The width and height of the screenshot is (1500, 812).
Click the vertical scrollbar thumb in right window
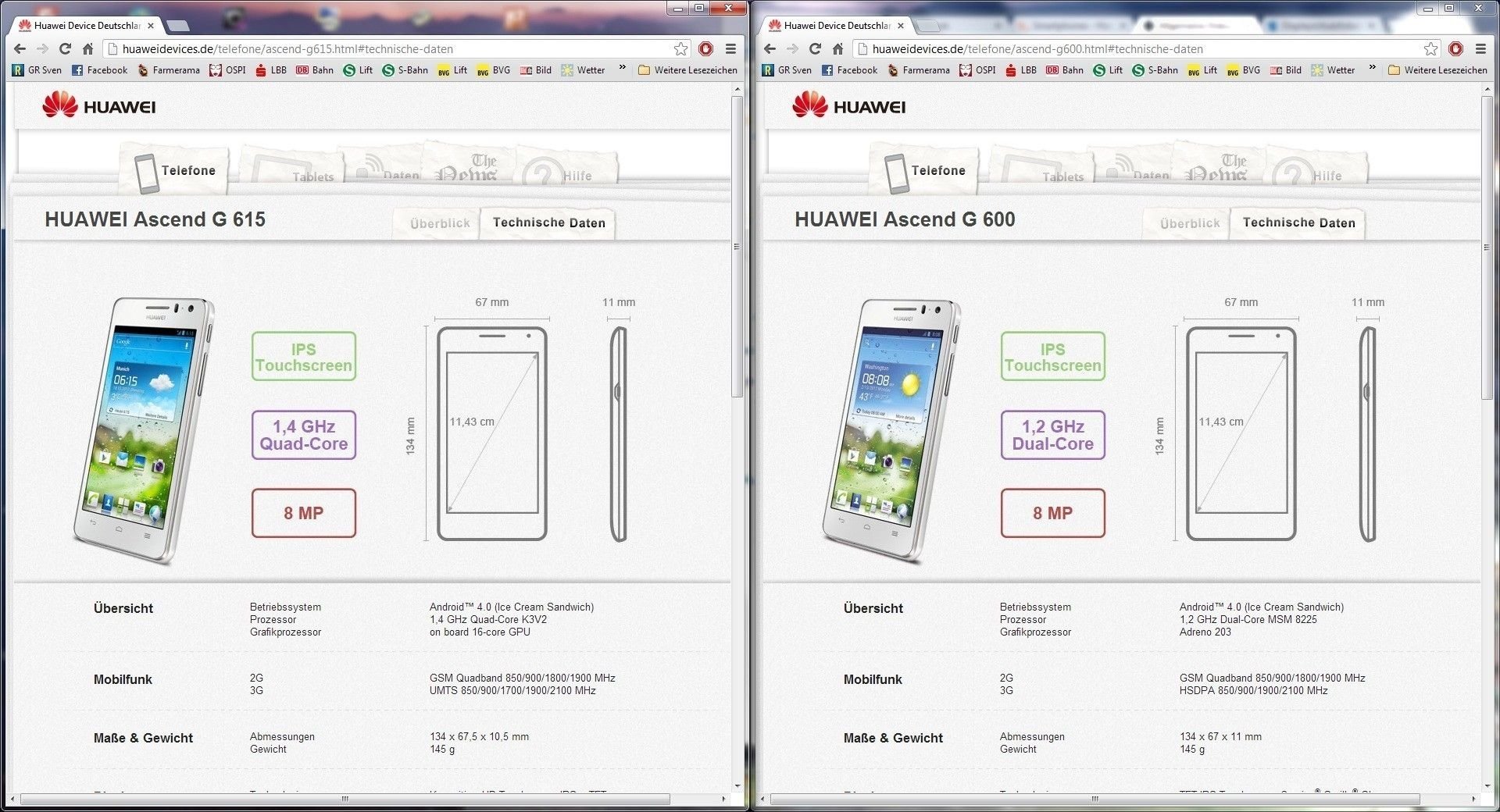coord(1487,246)
